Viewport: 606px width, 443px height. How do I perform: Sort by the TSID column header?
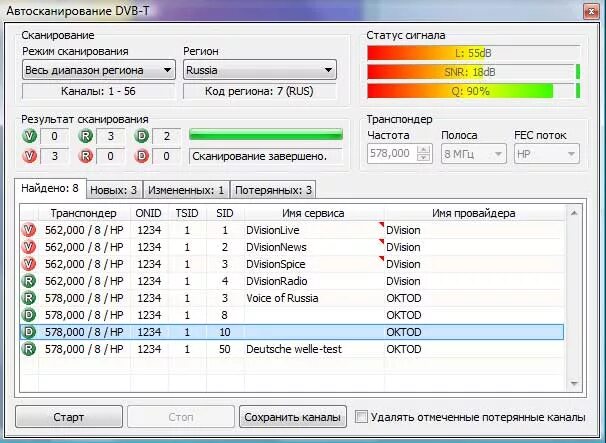[187, 213]
